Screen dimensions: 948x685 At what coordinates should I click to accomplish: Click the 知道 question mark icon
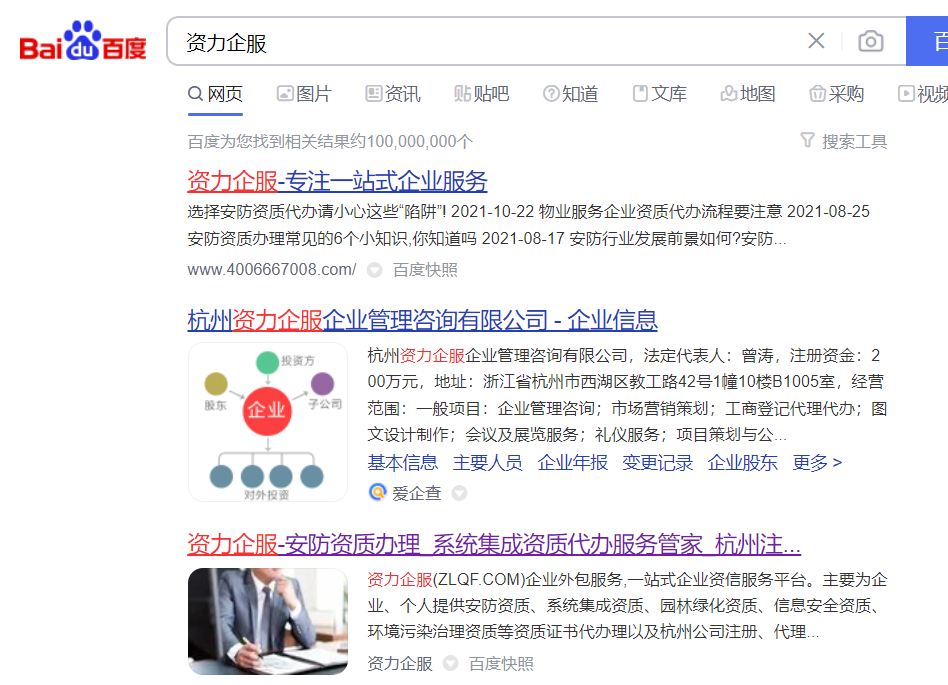pyautogui.click(x=551, y=94)
